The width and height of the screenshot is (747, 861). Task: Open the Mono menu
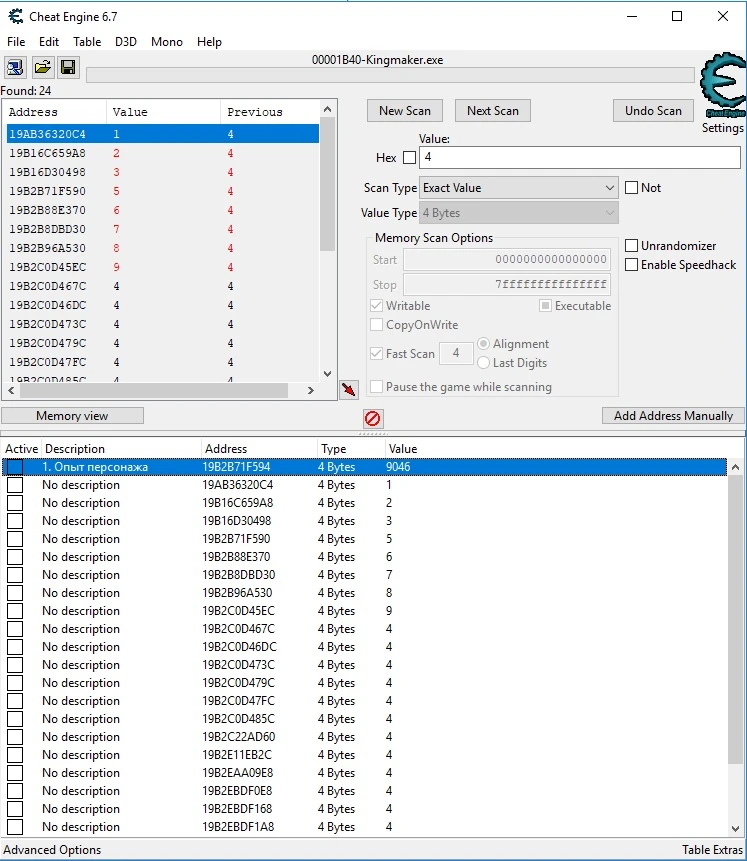167,42
